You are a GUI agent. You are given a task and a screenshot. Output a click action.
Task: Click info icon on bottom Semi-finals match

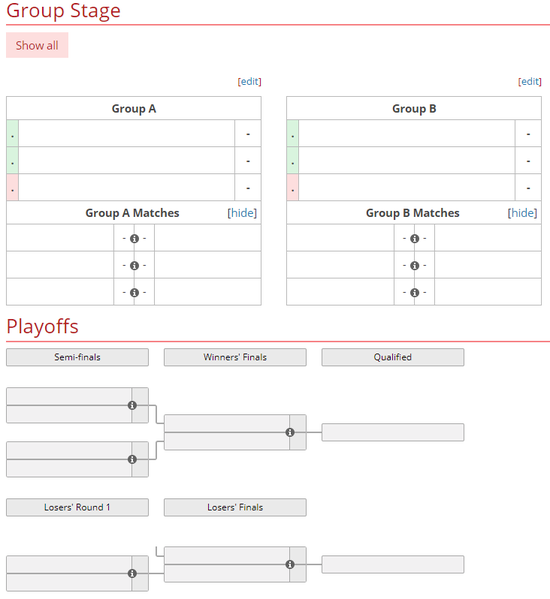(132, 459)
